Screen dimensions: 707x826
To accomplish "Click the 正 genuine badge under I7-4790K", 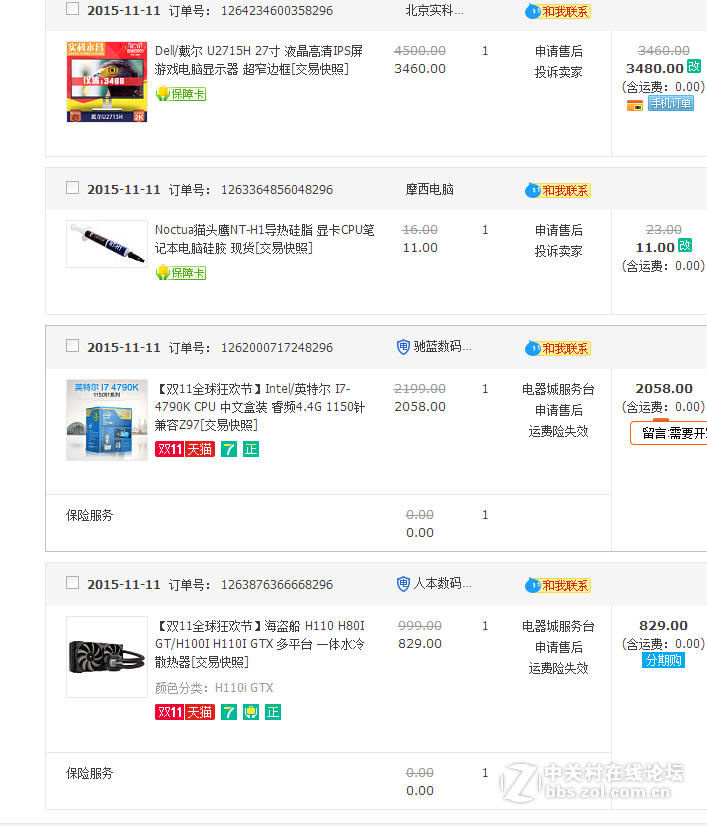I will pos(251,449).
